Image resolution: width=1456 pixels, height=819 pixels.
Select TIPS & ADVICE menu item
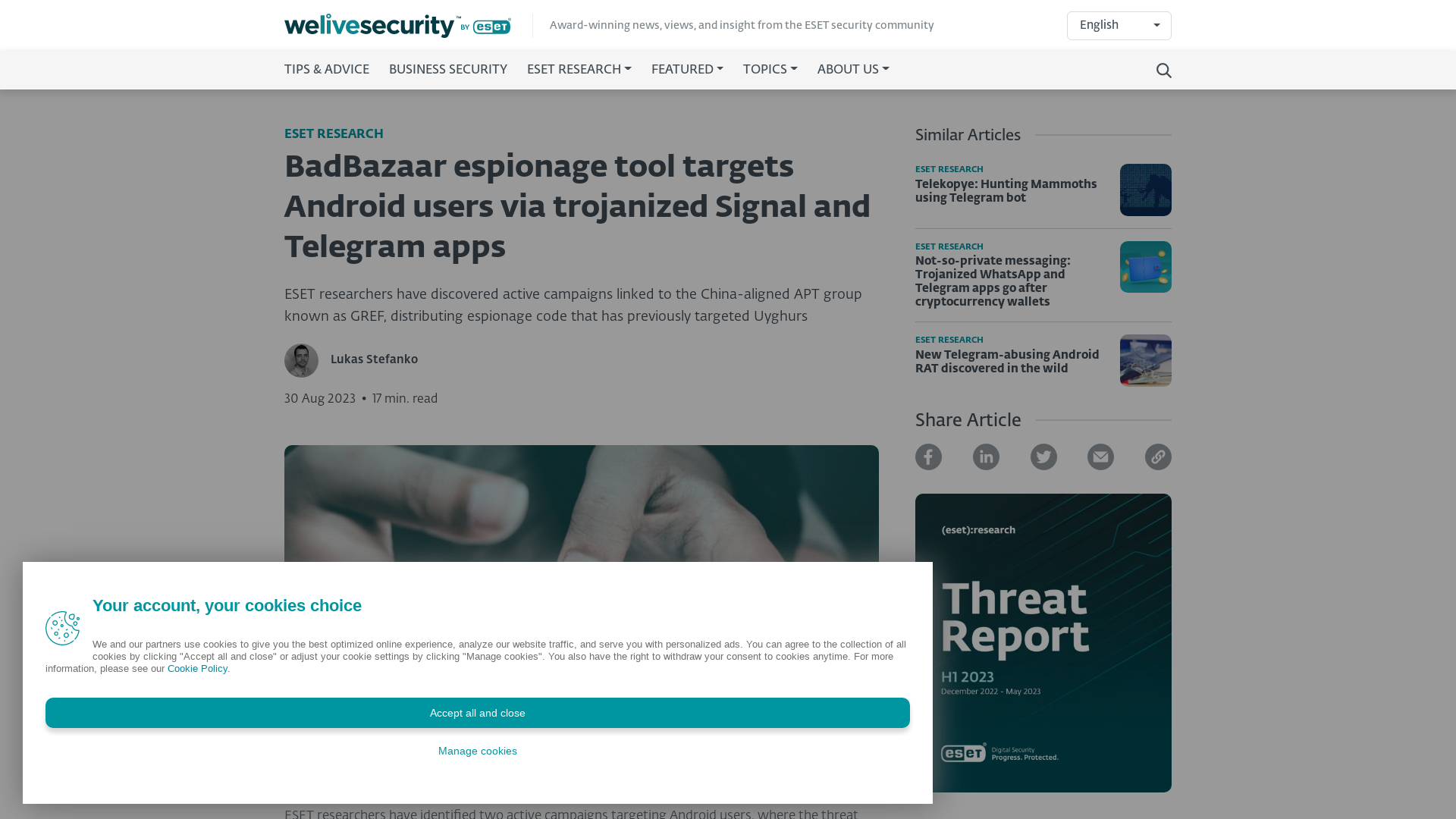[326, 70]
